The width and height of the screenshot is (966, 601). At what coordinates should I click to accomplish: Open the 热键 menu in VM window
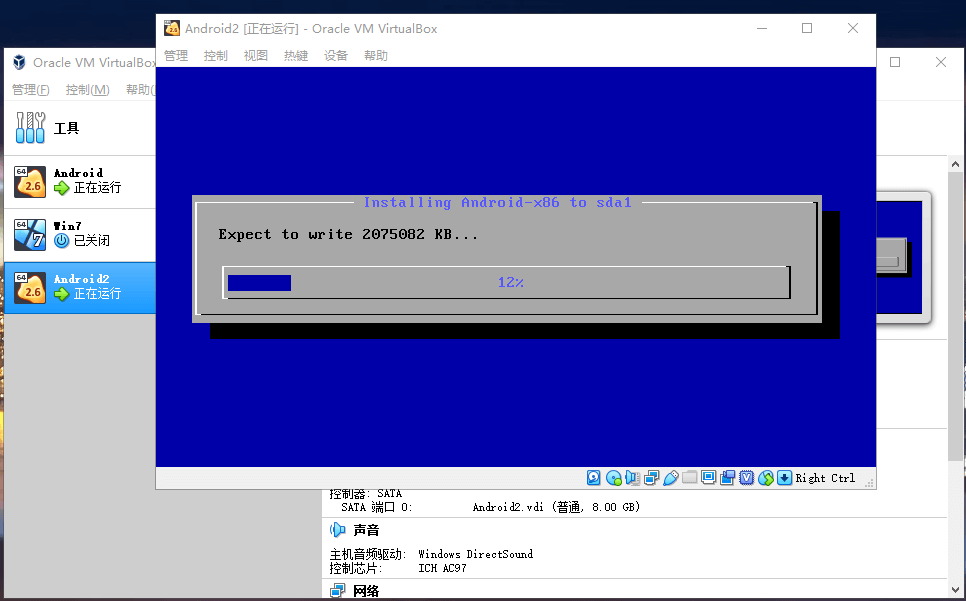click(296, 56)
